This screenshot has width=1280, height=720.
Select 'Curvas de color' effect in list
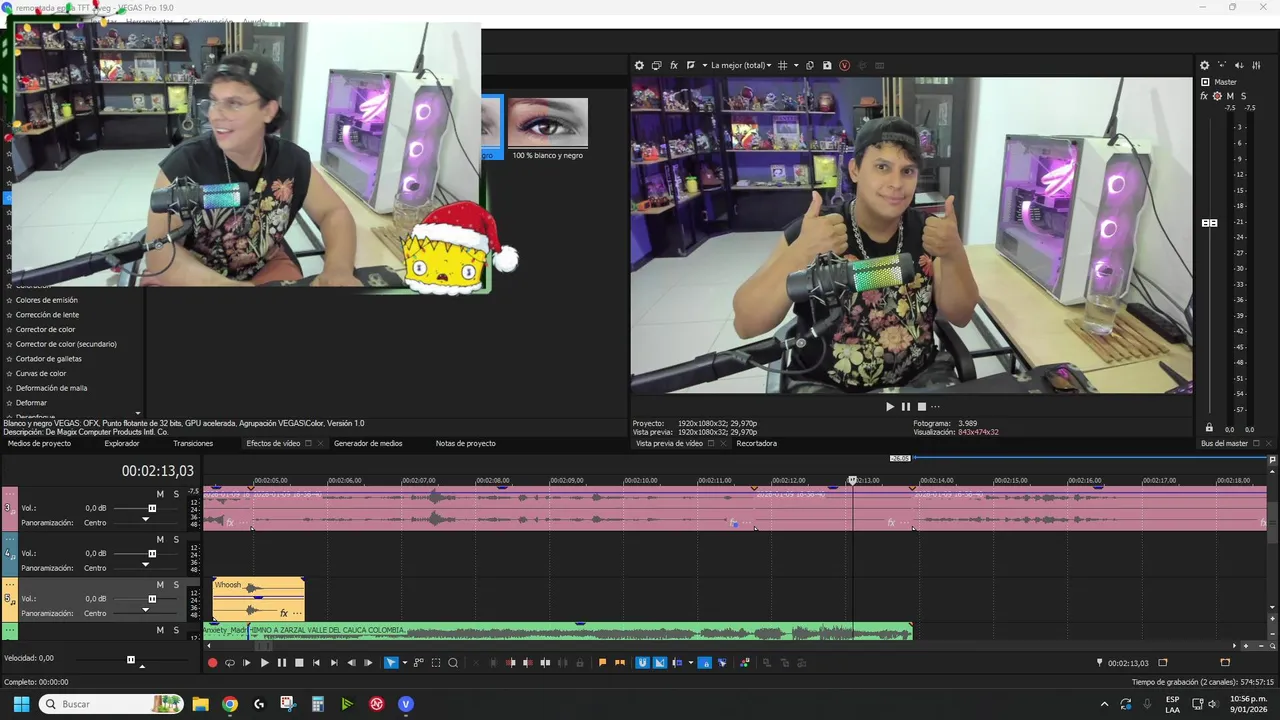click(41, 373)
